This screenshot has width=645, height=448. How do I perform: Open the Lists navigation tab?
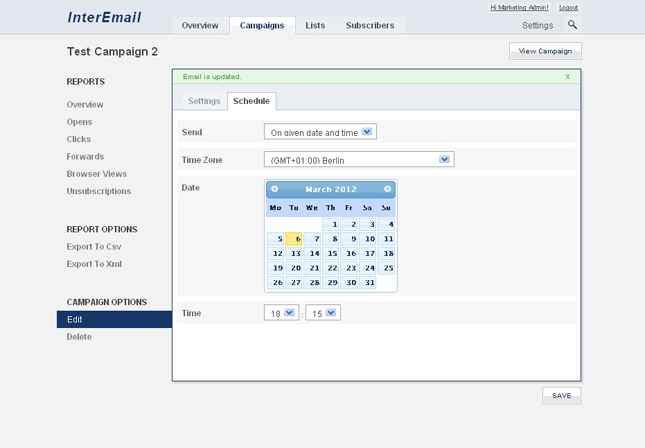[x=315, y=25]
